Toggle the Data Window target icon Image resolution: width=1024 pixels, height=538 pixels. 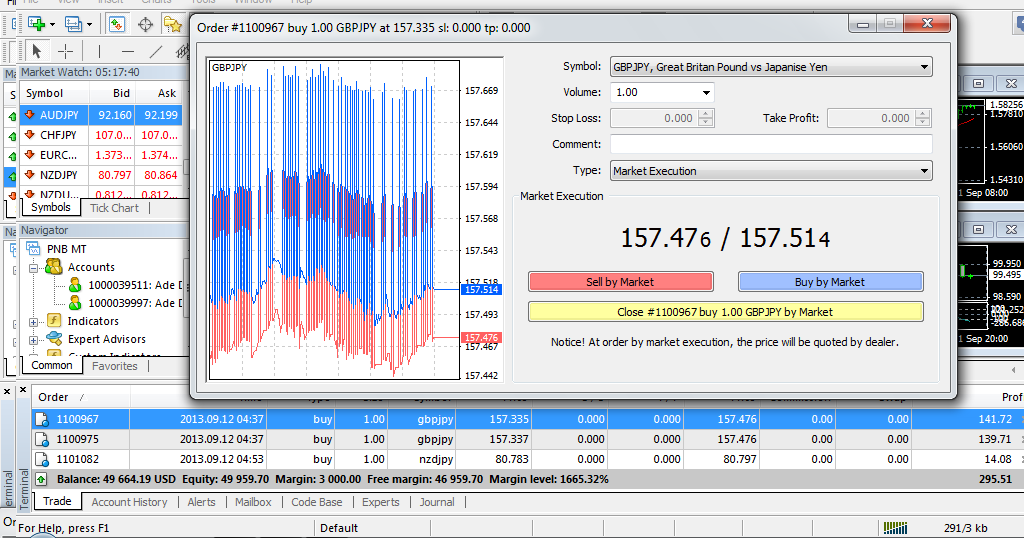tap(145, 25)
